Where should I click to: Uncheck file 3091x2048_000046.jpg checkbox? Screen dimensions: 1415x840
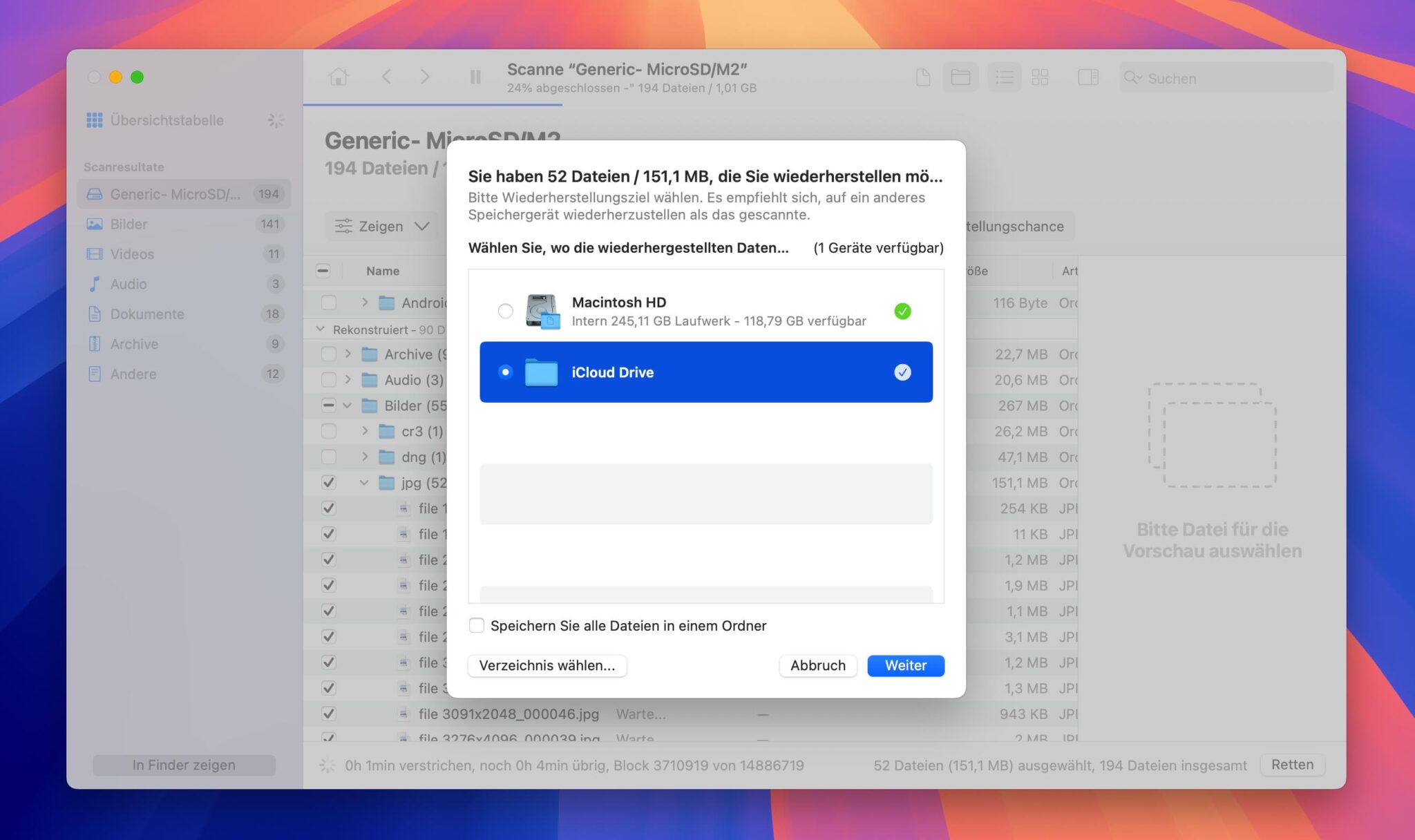point(329,714)
